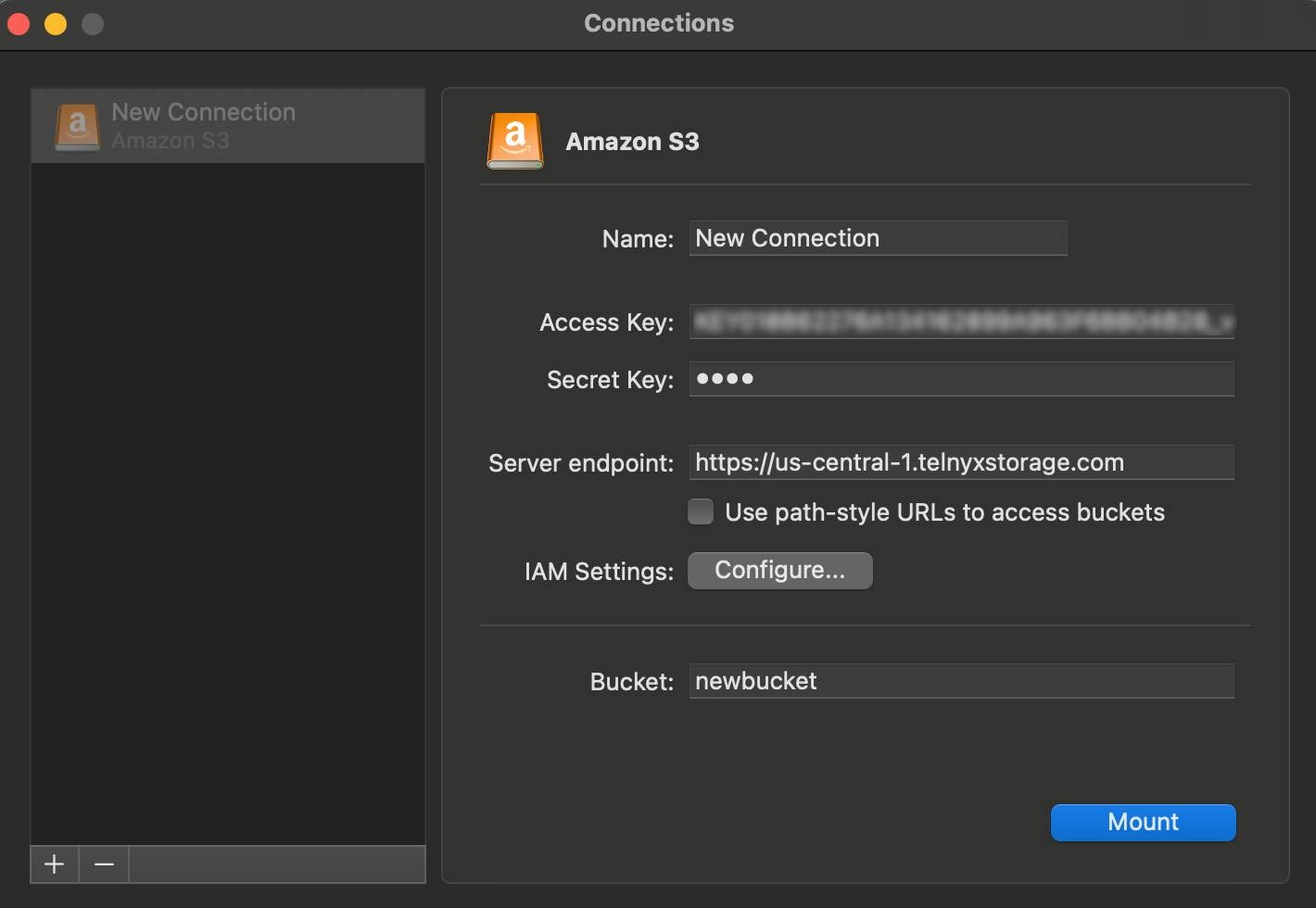The height and width of the screenshot is (908, 1316).
Task: Edit the Server endpoint field
Action: coord(961,462)
